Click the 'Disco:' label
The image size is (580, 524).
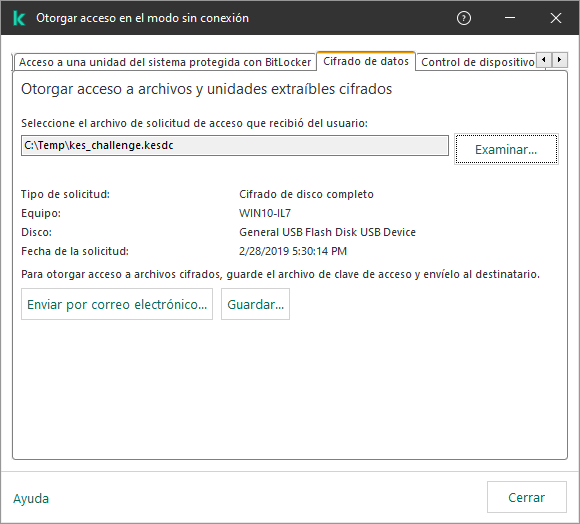(36, 232)
